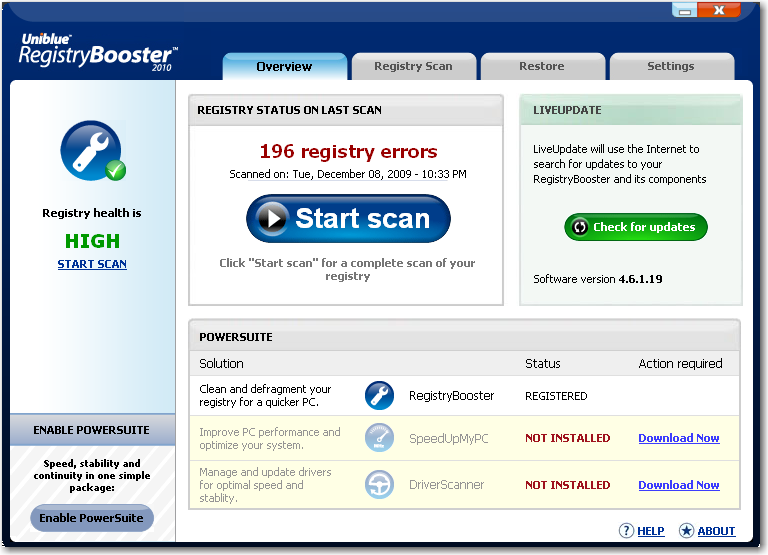Image resolution: width=768 pixels, height=555 pixels.
Task: Click NOT INSTALLED status for SpeedUpMyPC
Action: tap(568, 438)
